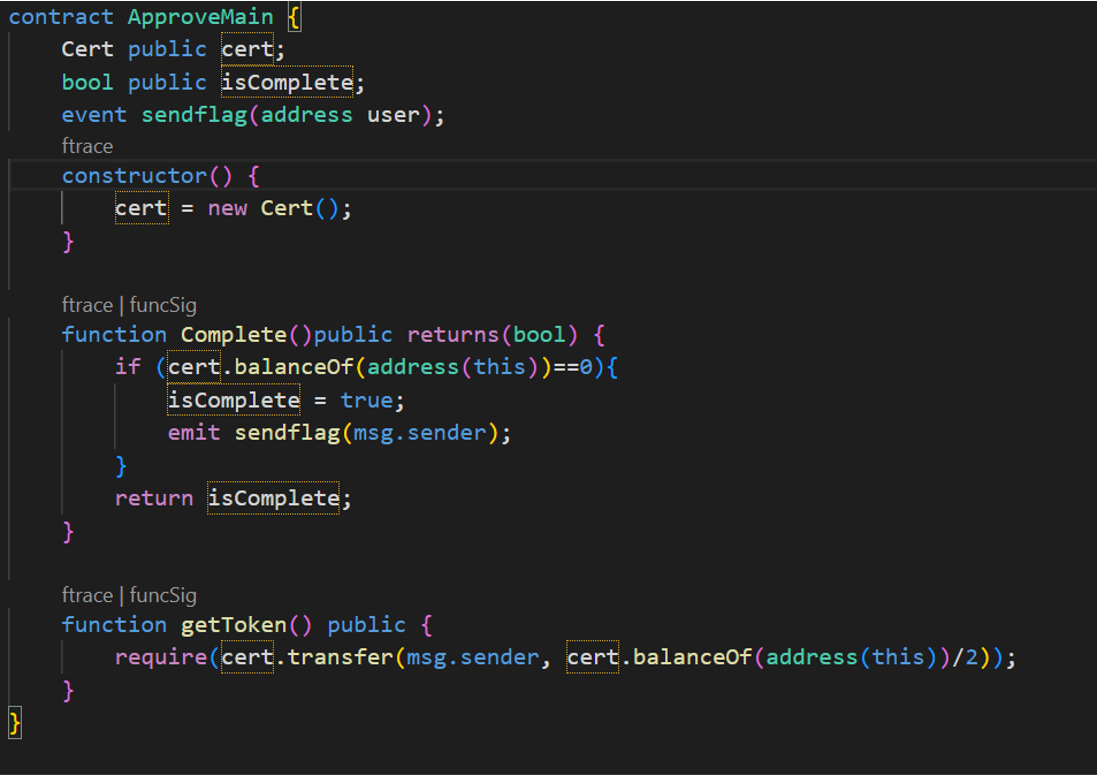Place cursor on contract name ApproveMain

(x=200, y=17)
